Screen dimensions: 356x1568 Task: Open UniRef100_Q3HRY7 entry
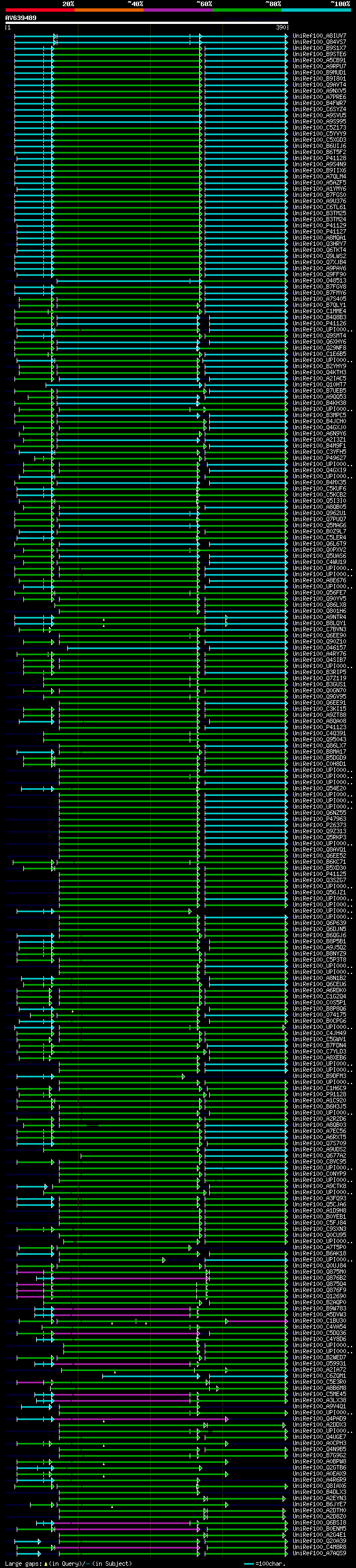(x=319, y=244)
